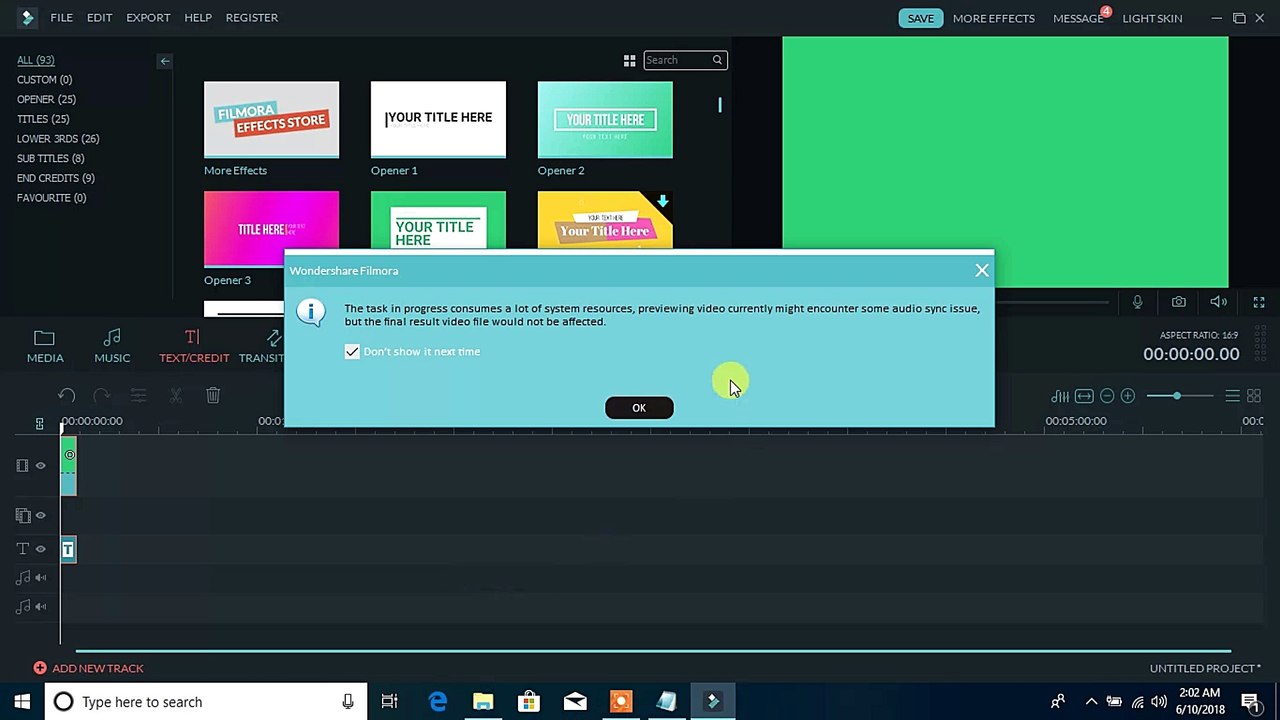The height and width of the screenshot is (720, 1280).
Task: Select the green clip on the video track
Action: point(68,466)
